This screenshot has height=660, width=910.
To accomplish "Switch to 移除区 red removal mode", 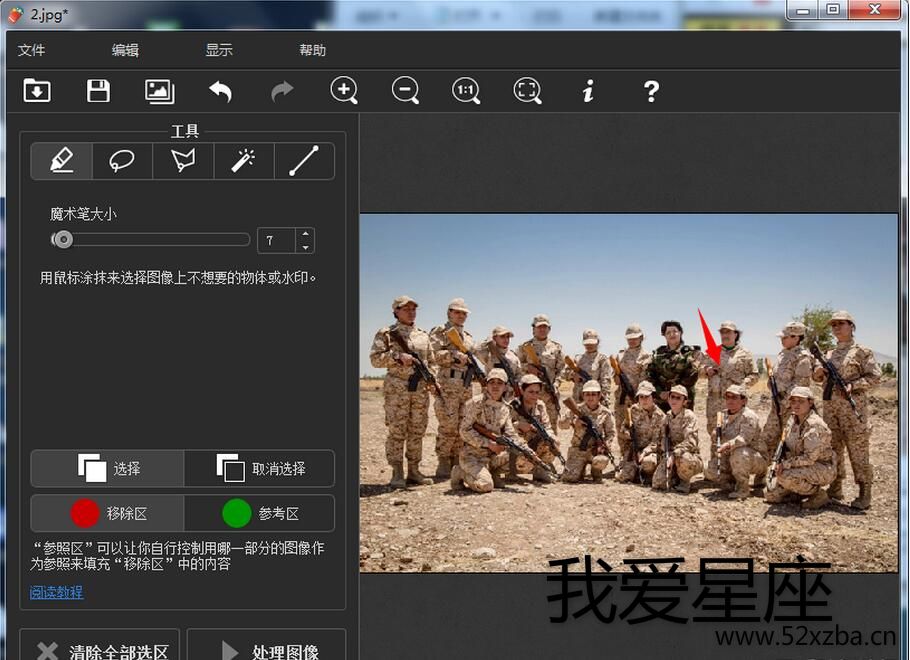I will click(108, 513).
